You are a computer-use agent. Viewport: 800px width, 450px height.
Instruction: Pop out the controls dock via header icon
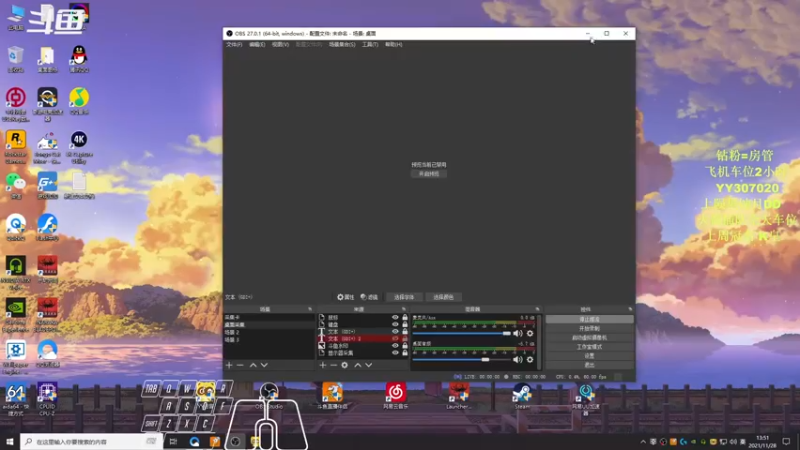click(630, 309)
